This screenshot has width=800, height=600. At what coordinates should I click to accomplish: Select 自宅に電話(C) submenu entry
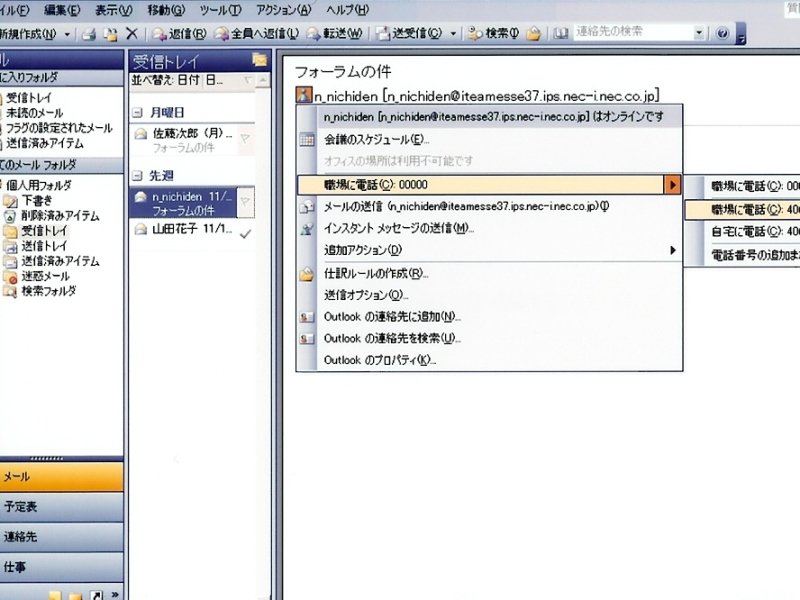coord(742,232)
